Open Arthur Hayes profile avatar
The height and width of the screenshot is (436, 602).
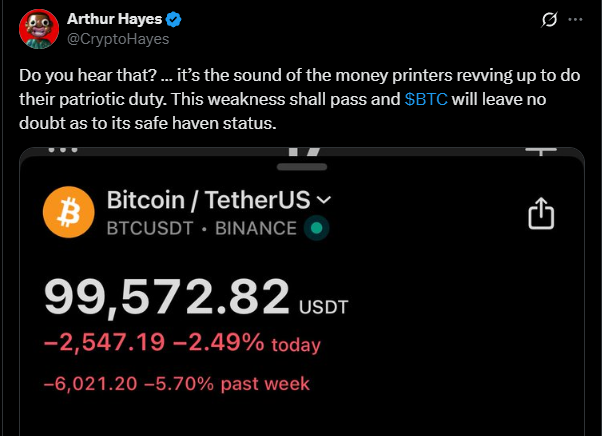39,29
